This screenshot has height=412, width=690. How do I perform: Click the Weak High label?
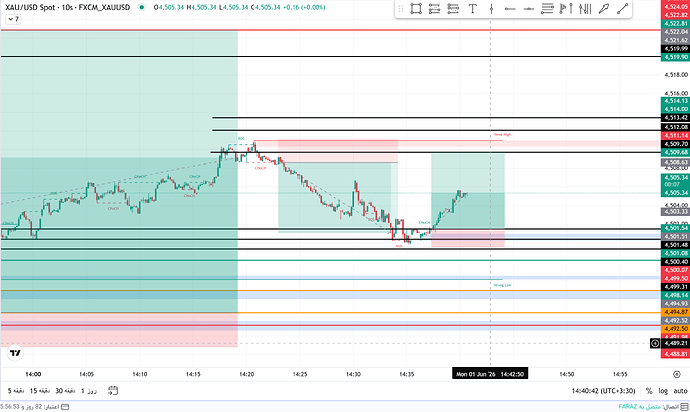(502, 135)
